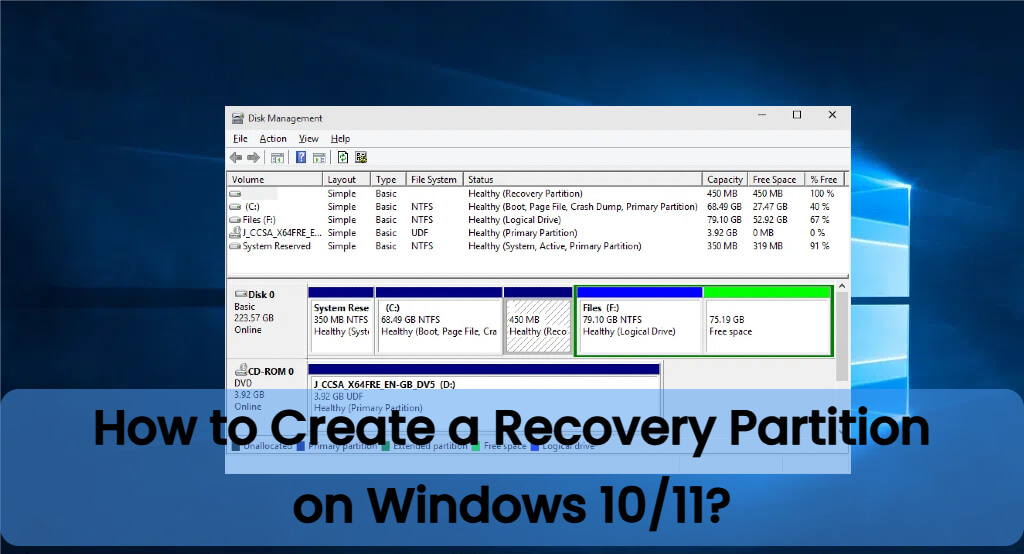Toggle the Show/Hide Action Pane icon

click(319, 157)
